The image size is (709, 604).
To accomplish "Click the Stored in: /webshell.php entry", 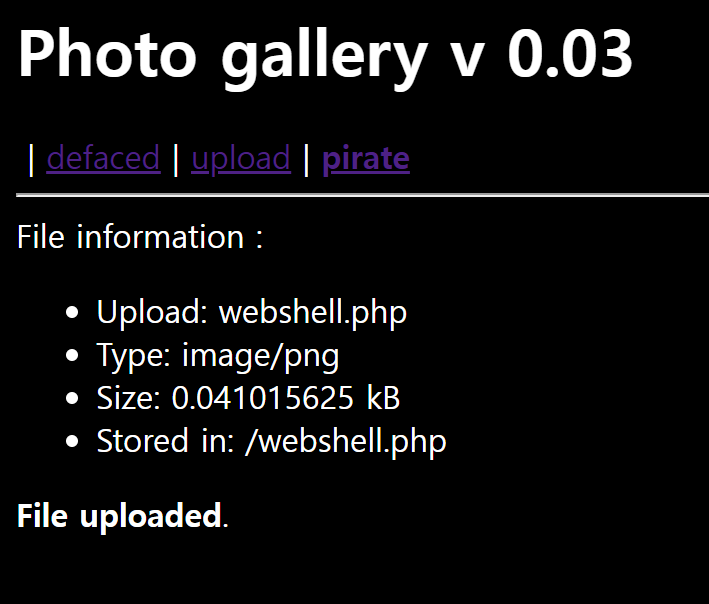I will (271, 441).
